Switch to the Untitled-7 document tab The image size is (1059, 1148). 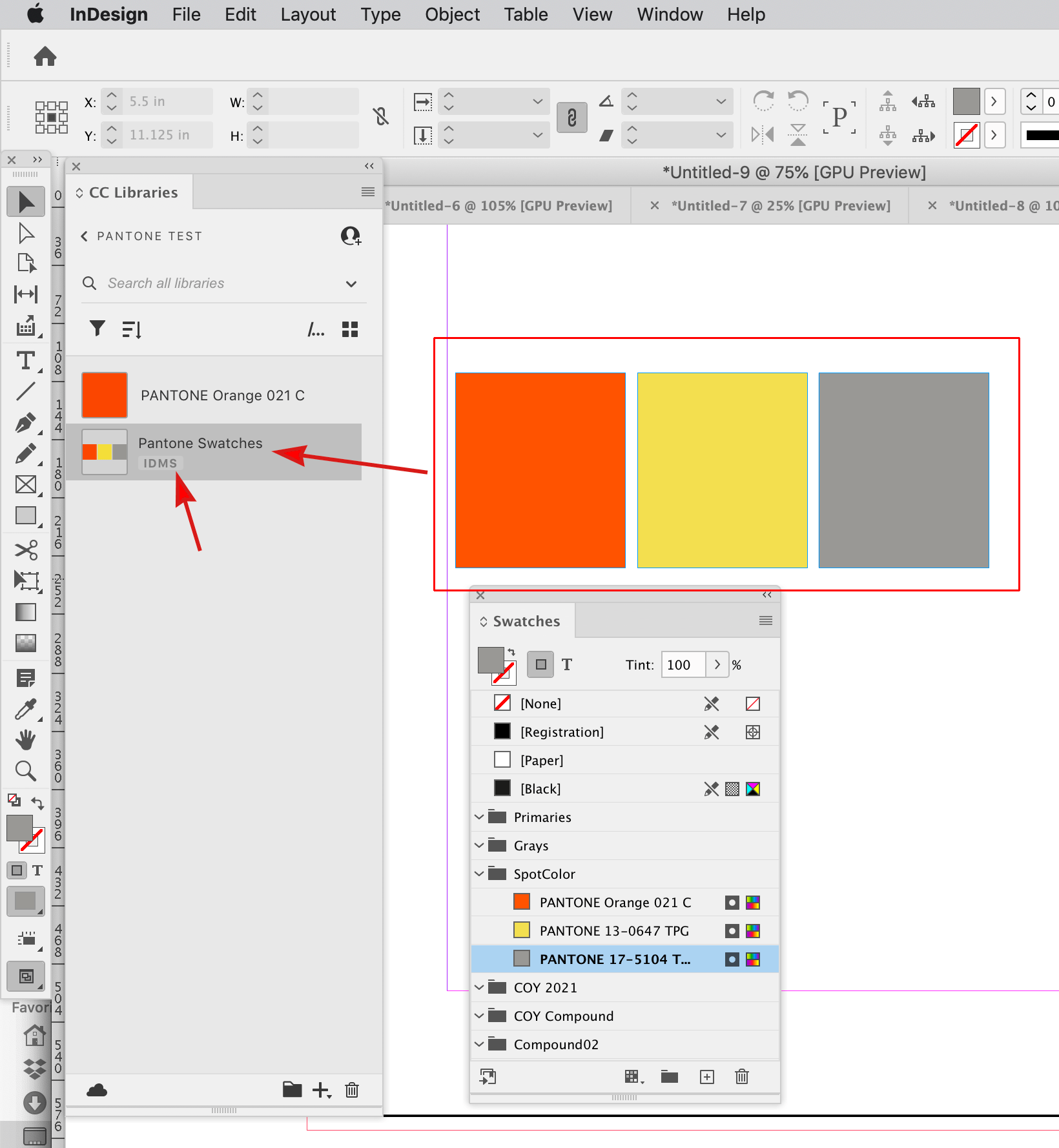781,205
